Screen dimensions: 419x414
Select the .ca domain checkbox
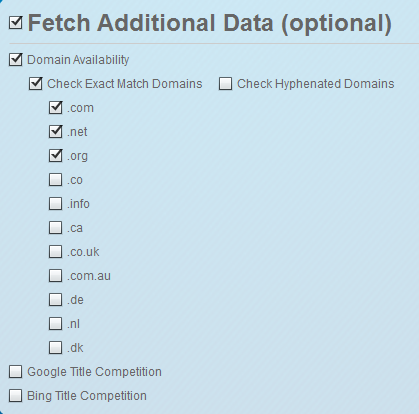(55, 228)
